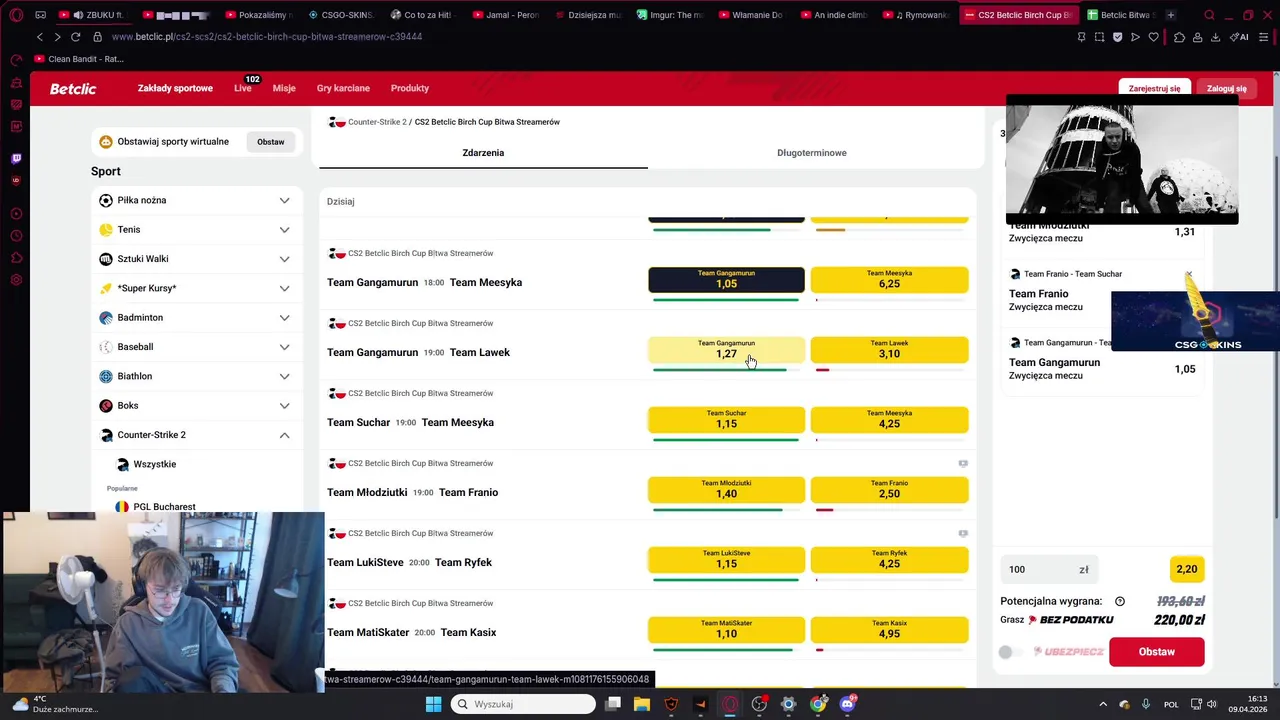Viewport: 1280px width, 720px height.
Task: Click the Tenis ball icon
Action: [x=106, y=229]
